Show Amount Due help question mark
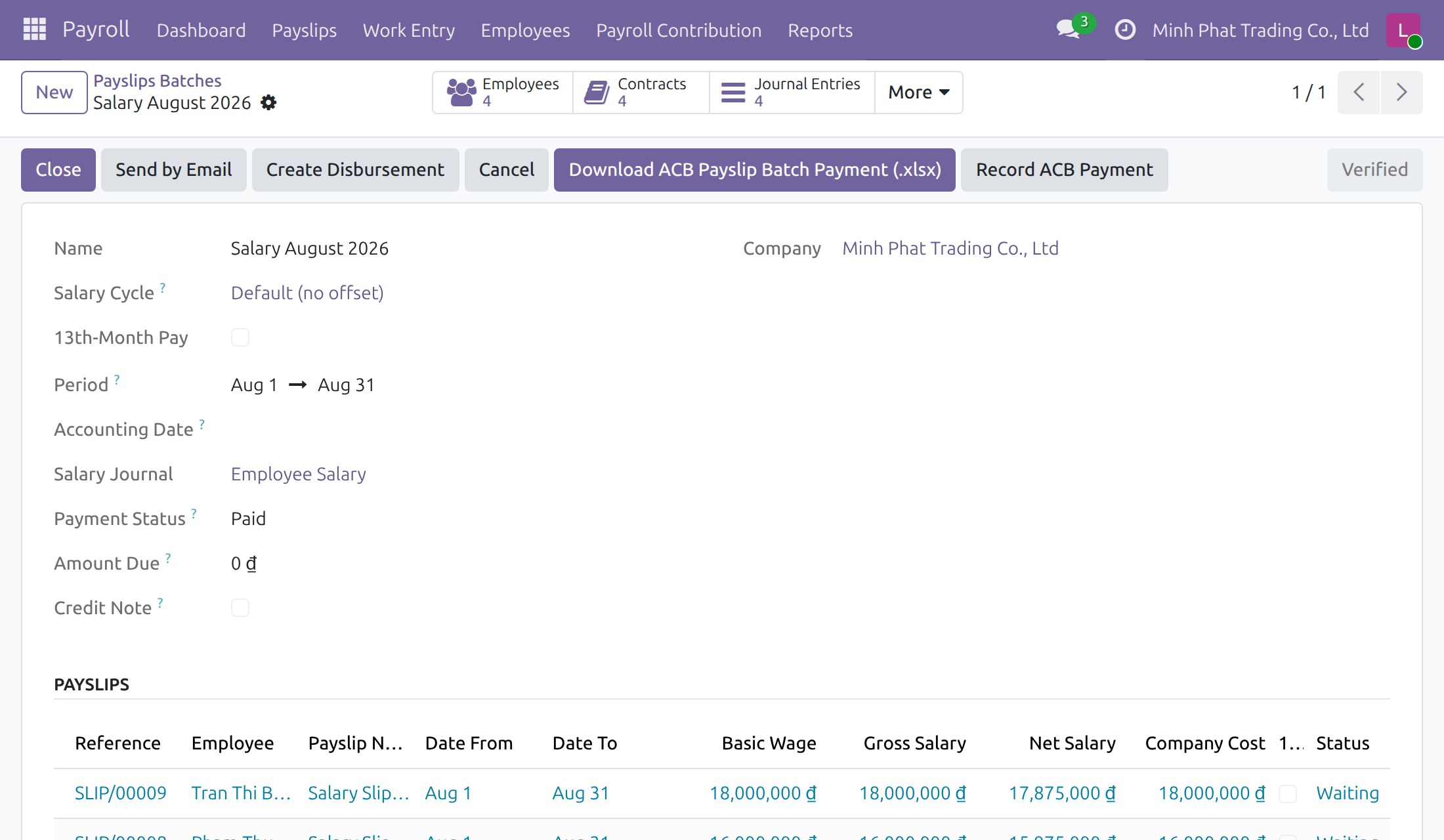This screenshot has height=840, width=1444. click(x=168, y=558)
